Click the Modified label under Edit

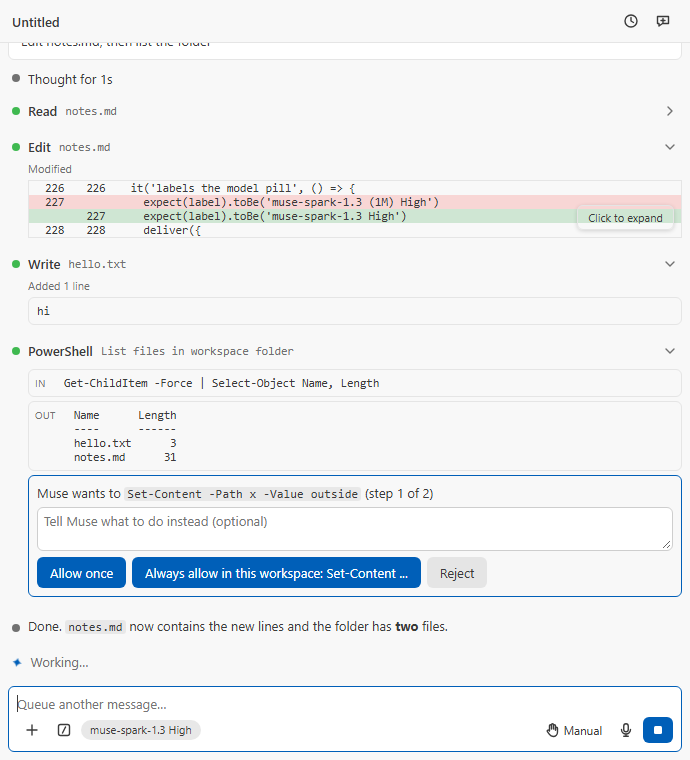[50, 169]
